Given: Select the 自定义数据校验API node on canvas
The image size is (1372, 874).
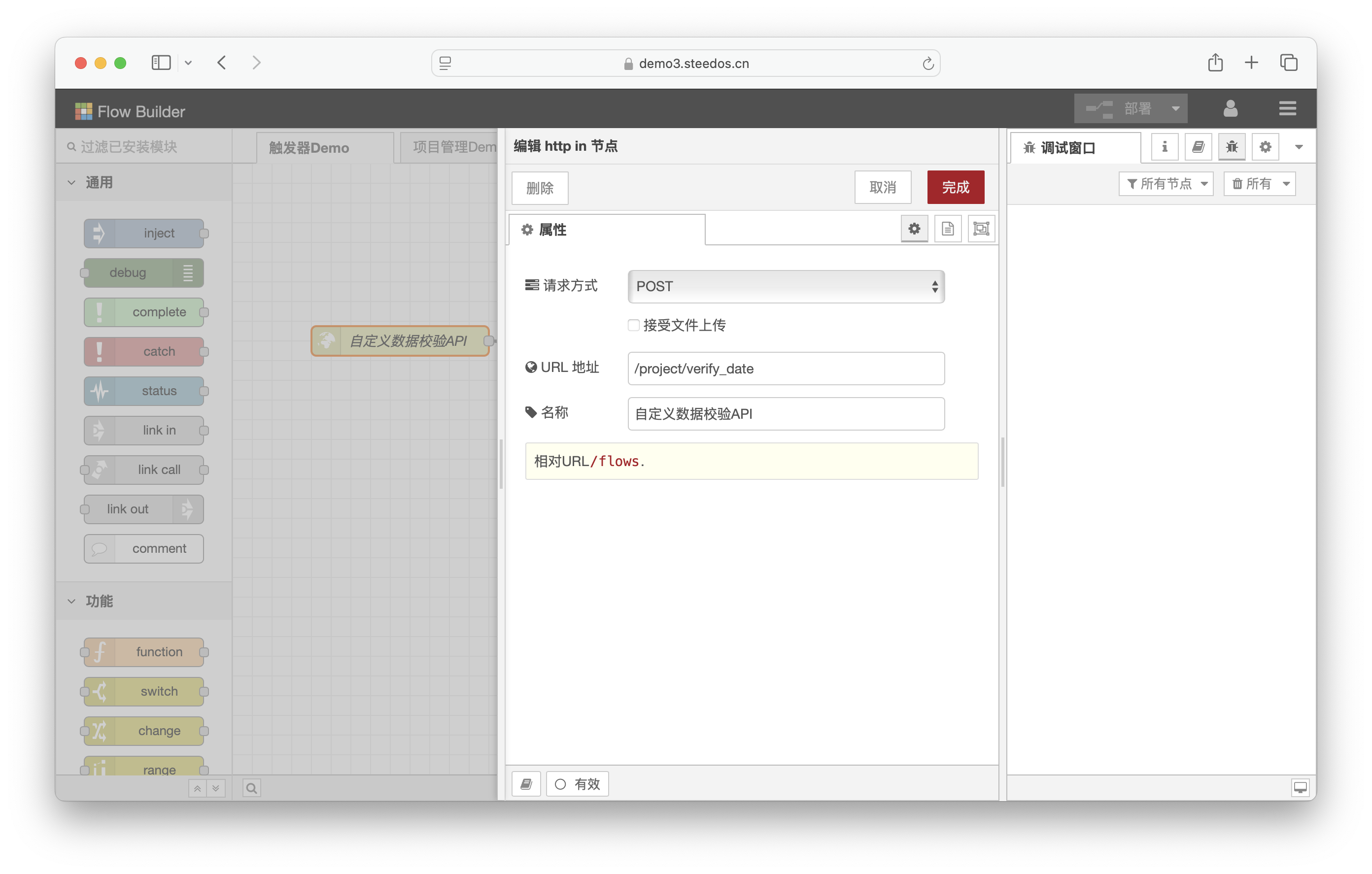Looking at the screenshot, I should tap(400, 341).
